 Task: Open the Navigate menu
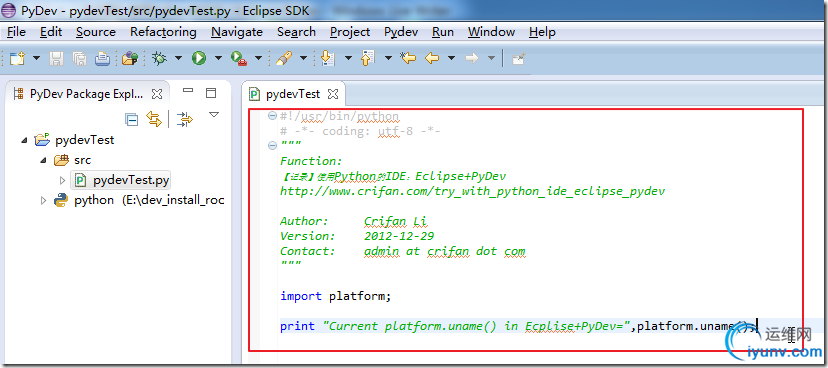237,32
